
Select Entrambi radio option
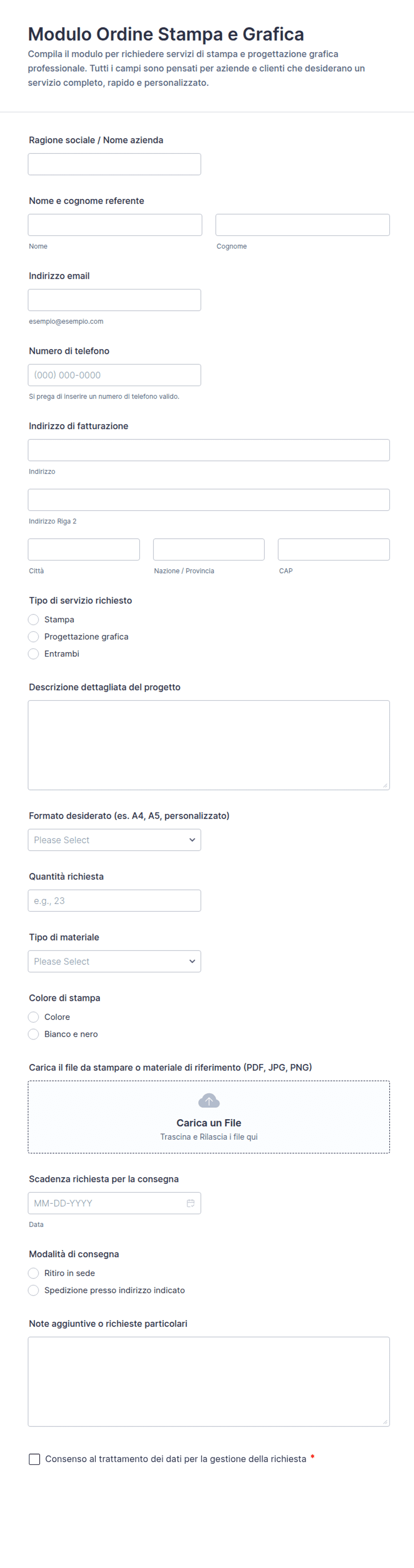[x=33, y=654]
